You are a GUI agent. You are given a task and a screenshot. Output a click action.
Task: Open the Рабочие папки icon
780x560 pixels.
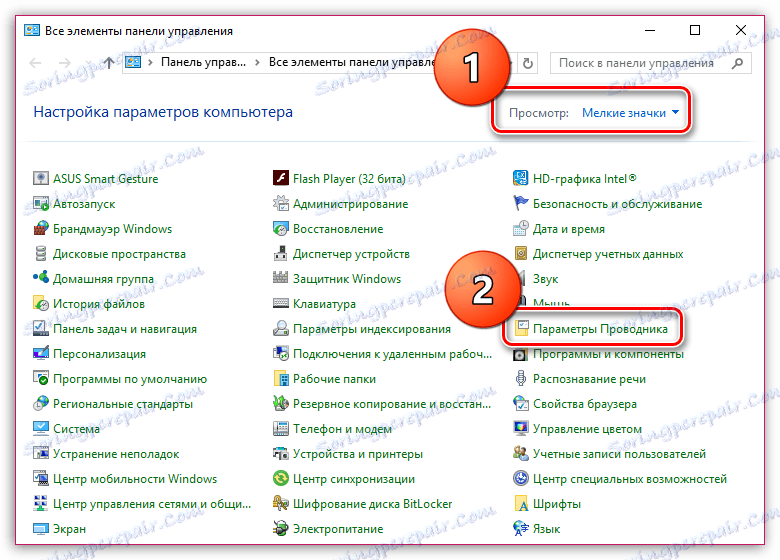[x=281, y=378]
